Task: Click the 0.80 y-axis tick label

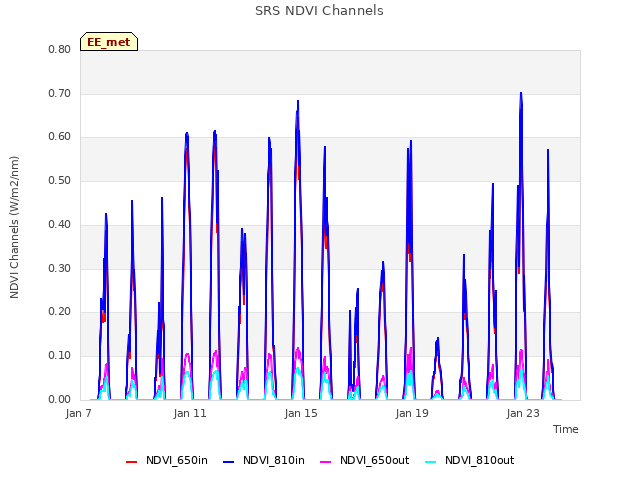Action: point(60,49)
